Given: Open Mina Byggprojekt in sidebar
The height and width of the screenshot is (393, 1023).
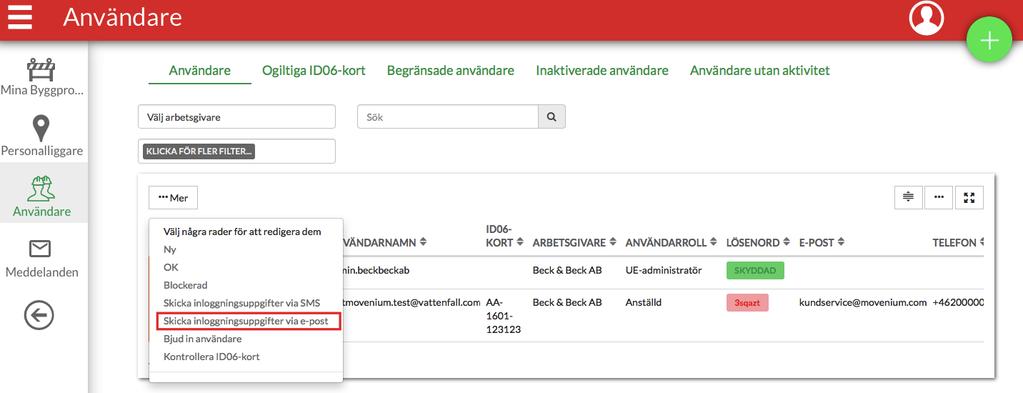Looking at the screenshot, I should click(x=41, y=76).
